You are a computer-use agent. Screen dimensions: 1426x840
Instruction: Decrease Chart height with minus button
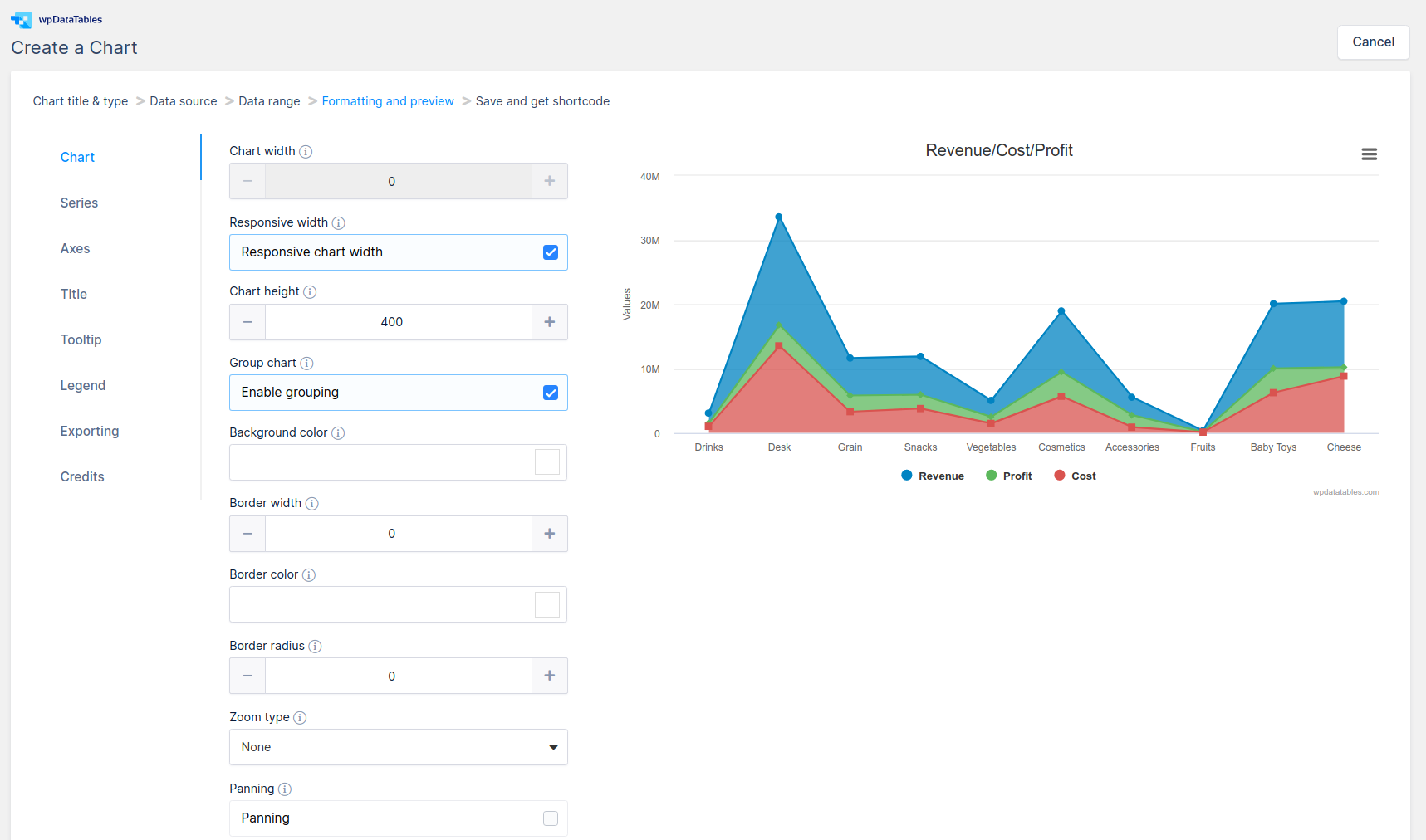(247, 322)
